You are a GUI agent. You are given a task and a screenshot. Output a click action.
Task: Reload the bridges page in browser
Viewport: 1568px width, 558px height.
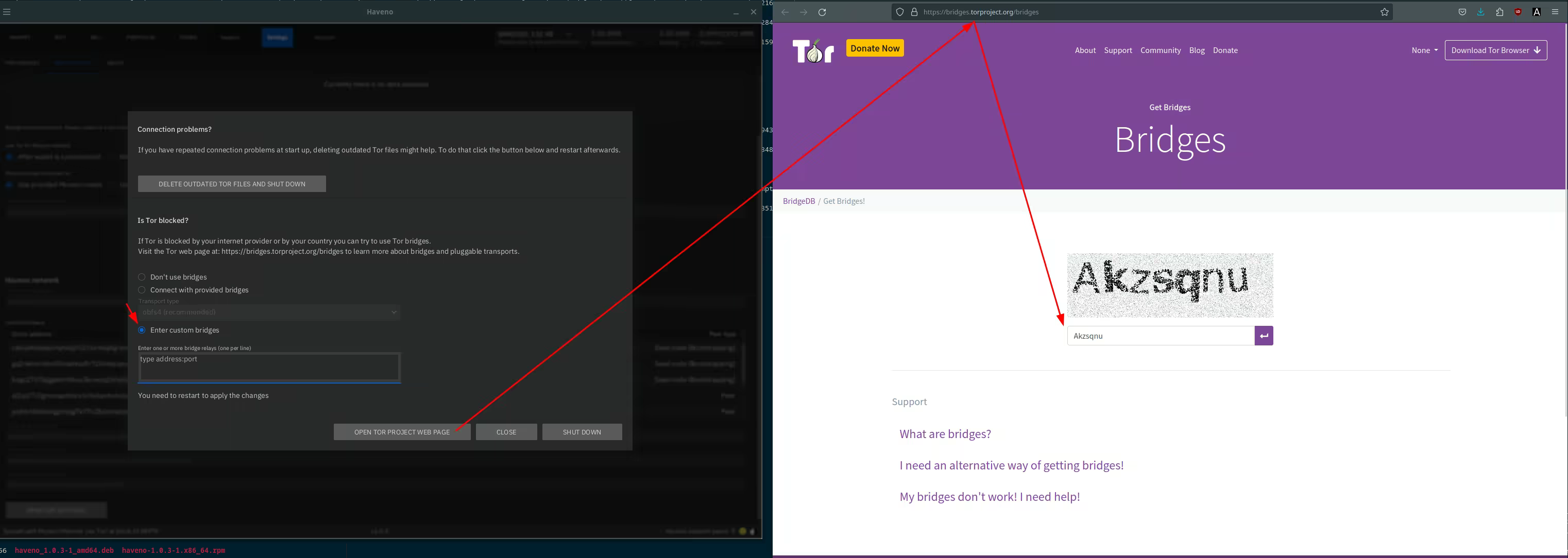pos(822,12)
